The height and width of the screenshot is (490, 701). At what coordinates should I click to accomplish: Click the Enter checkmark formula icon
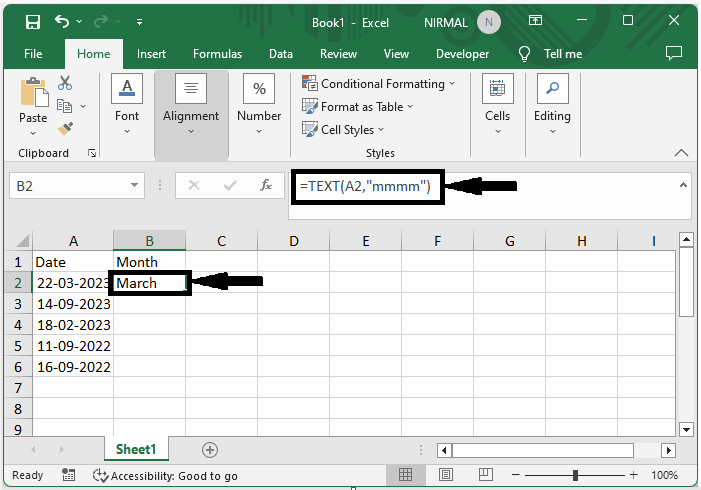[x=230, y=185]
